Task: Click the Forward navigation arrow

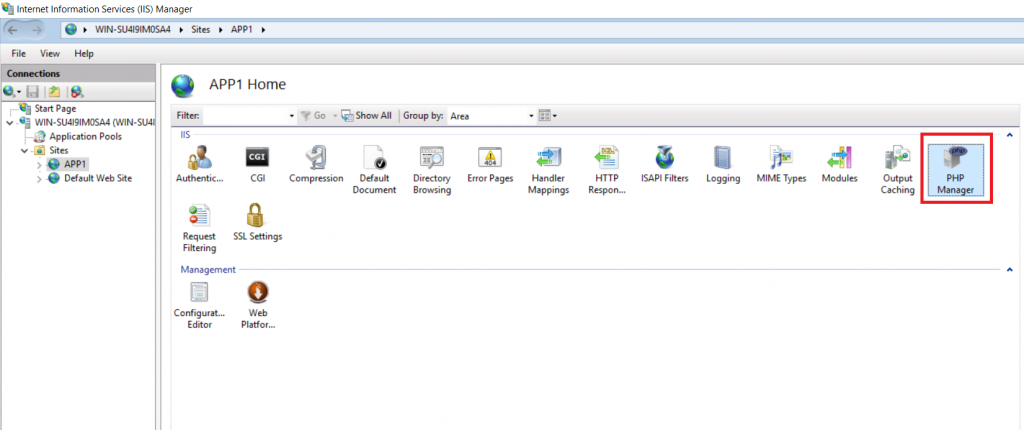Action: coord(37,30)
